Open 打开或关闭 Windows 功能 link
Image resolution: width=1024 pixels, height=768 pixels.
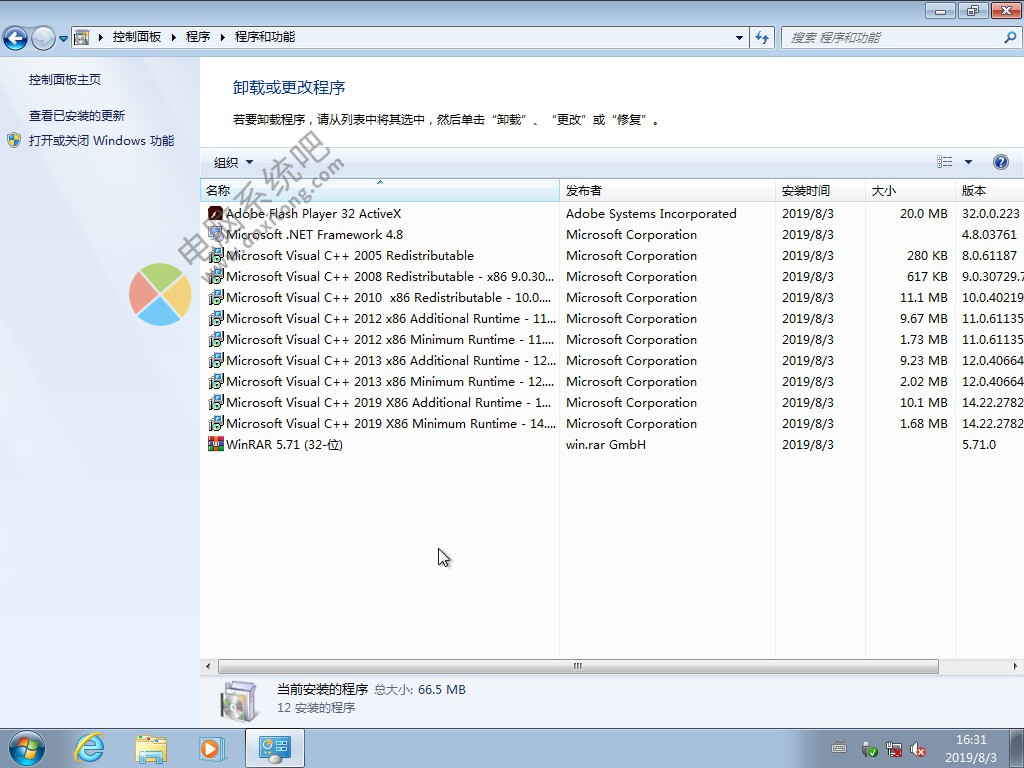101,140
